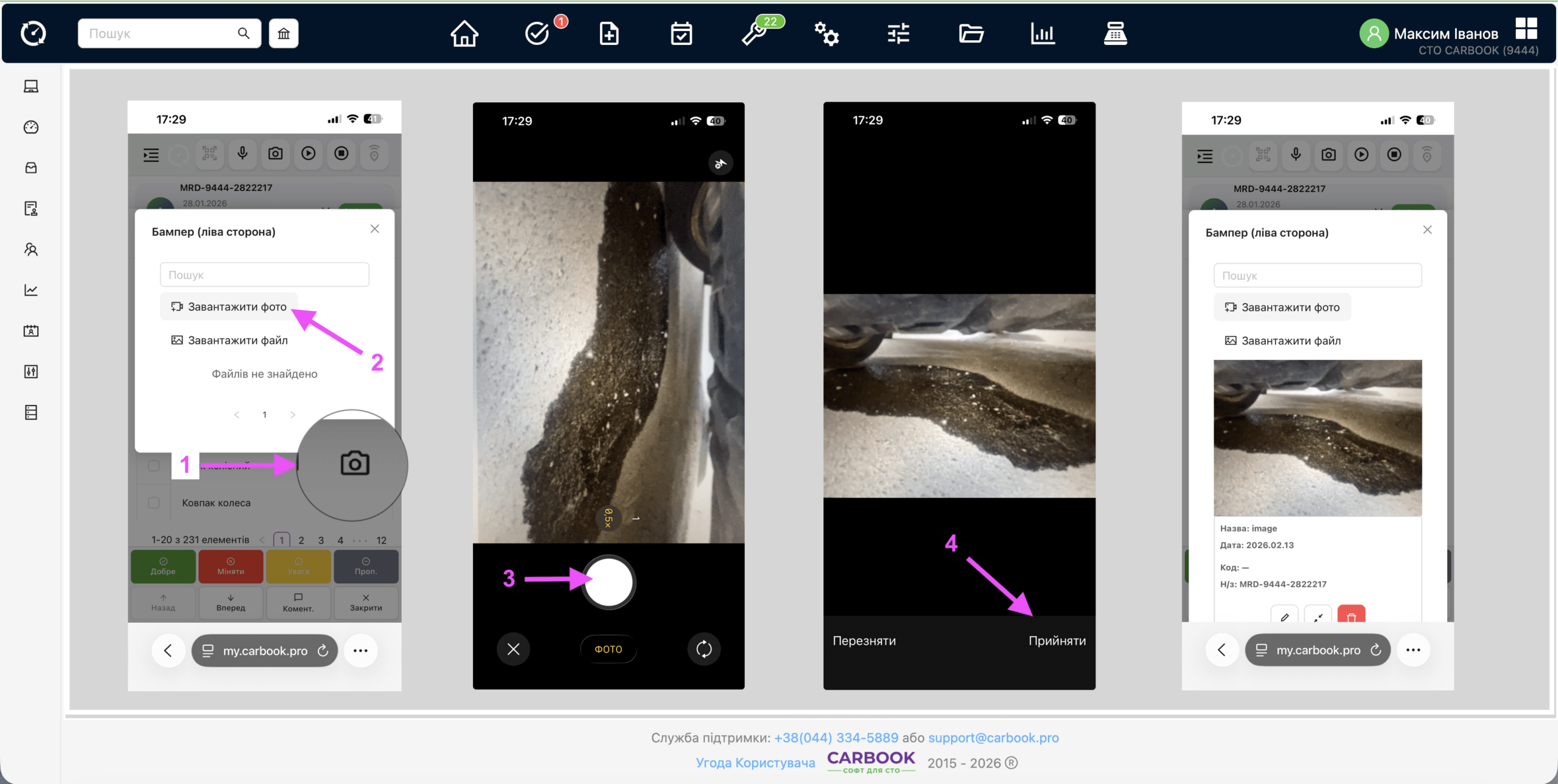This screenshot has width=1558, height=784.
Task: Open Максим Іванов user profile menu
Action: click(x=1445, y=34)
